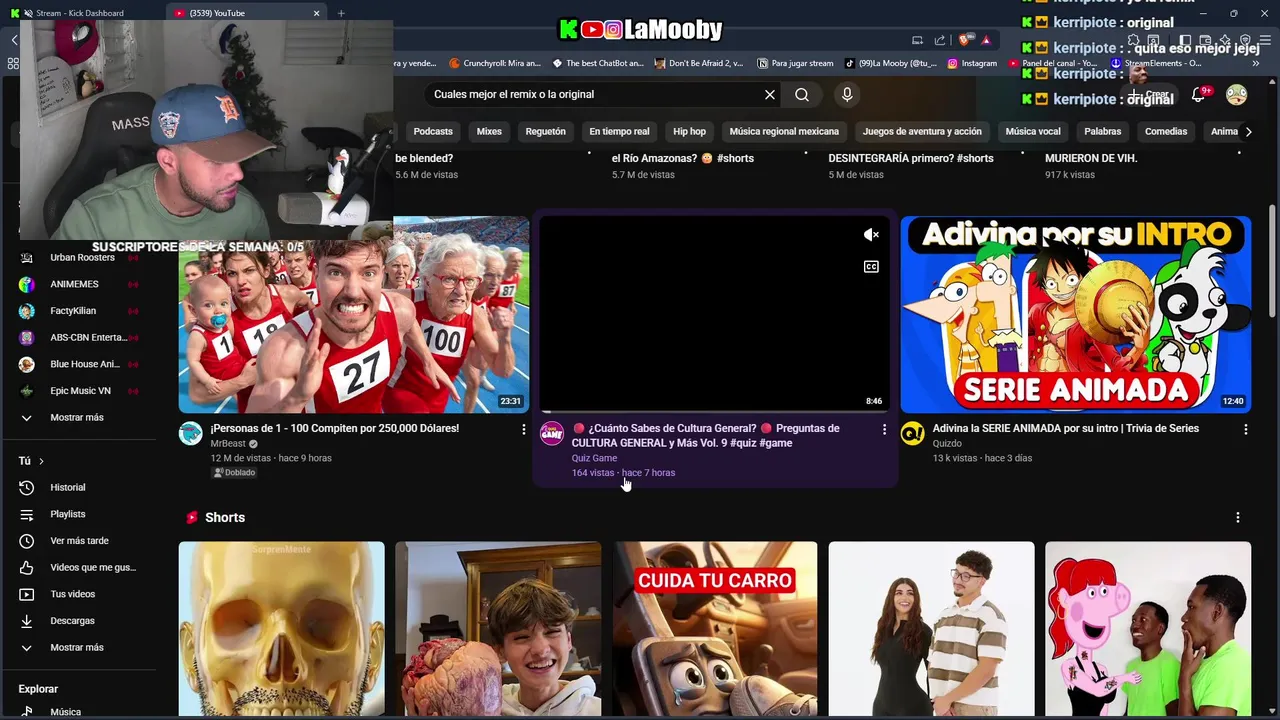
Task: Click the Crear button
Action: (1150, 95)
